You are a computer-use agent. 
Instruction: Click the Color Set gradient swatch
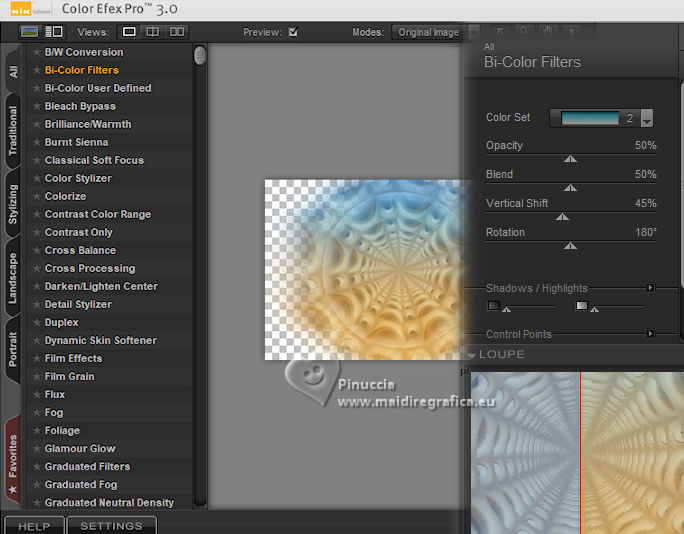pyautogui.click(x=590, y=118)
